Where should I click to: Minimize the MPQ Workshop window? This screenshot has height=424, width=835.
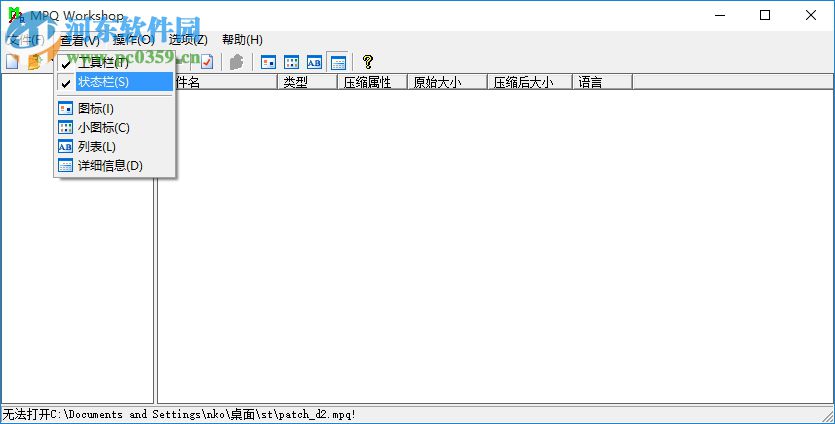click(719, 15)
